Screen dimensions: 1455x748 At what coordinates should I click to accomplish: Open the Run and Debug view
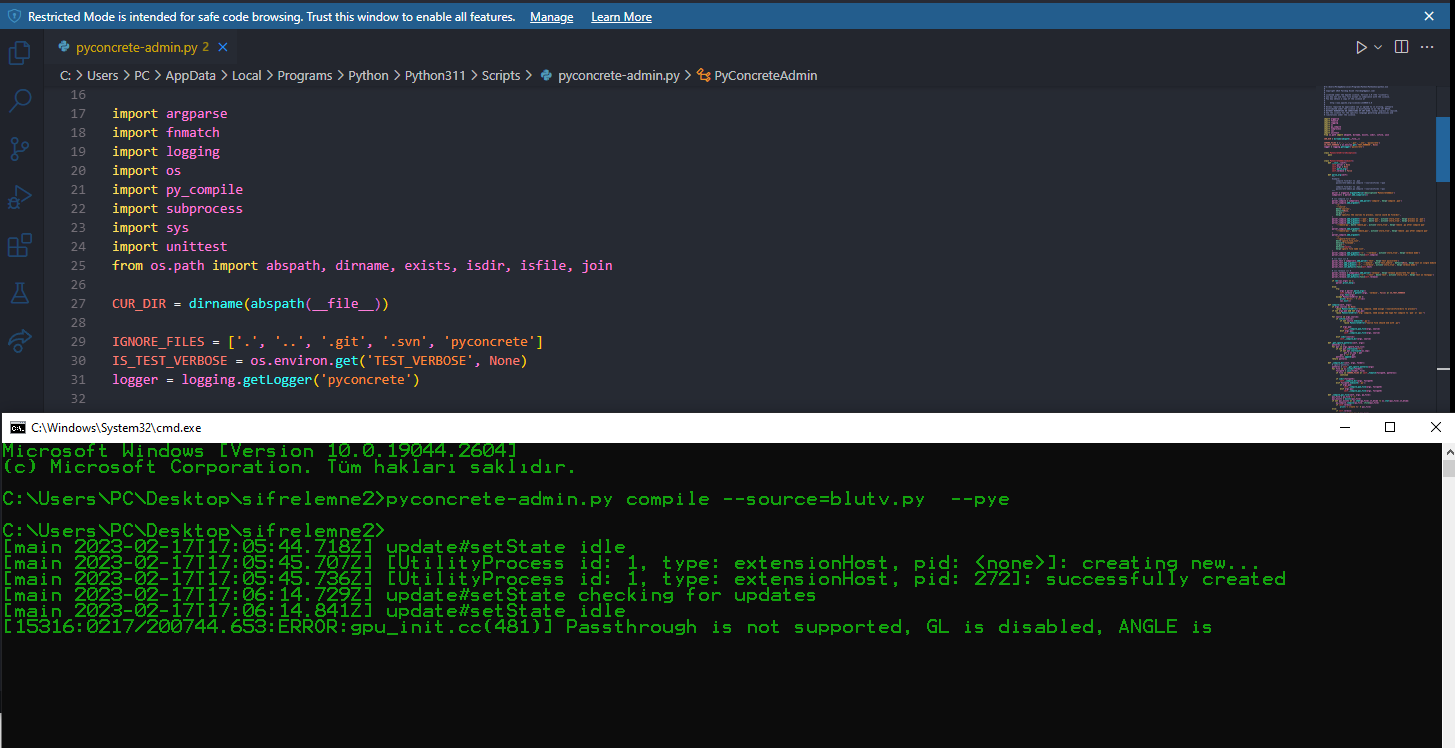pyautogui.click(x=18, y=196)
